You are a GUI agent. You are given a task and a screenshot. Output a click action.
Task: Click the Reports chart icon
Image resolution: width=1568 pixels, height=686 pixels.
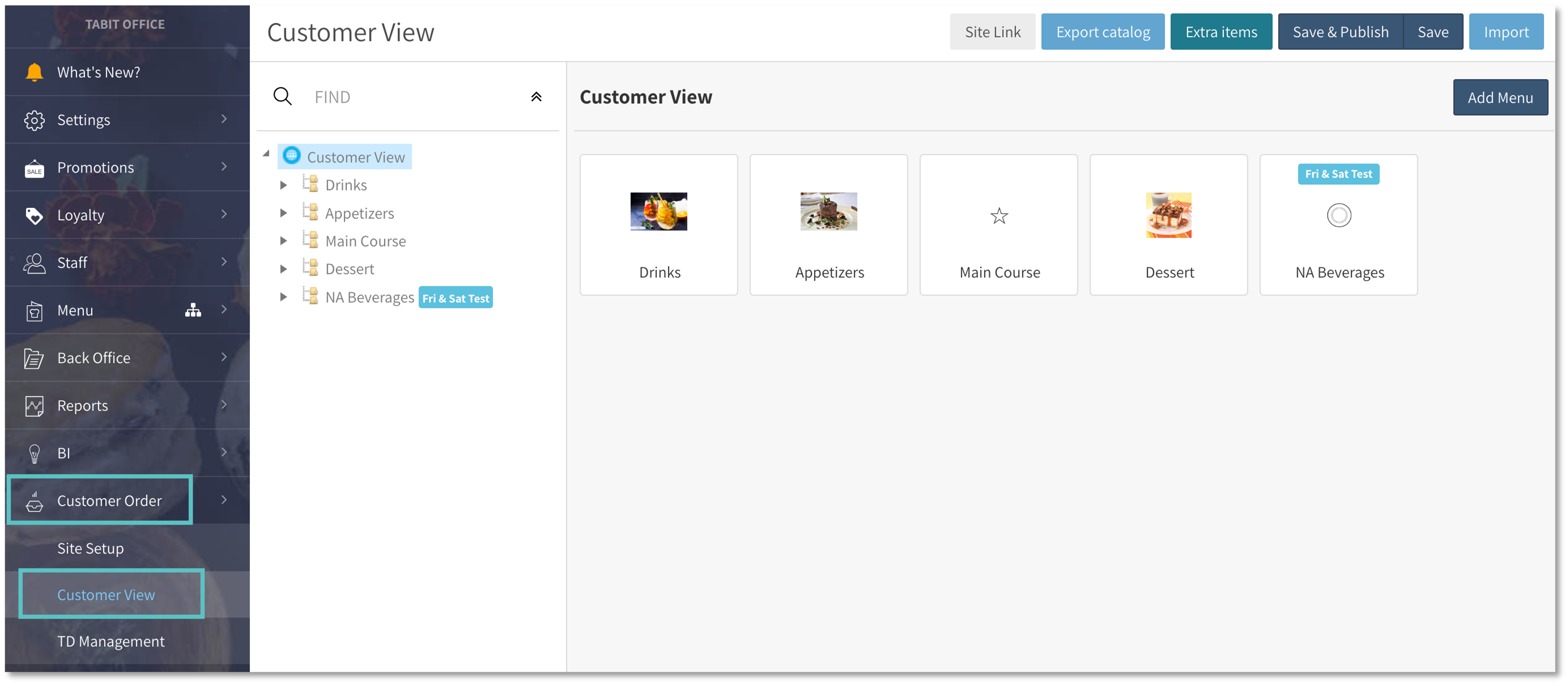coord(34,406)
